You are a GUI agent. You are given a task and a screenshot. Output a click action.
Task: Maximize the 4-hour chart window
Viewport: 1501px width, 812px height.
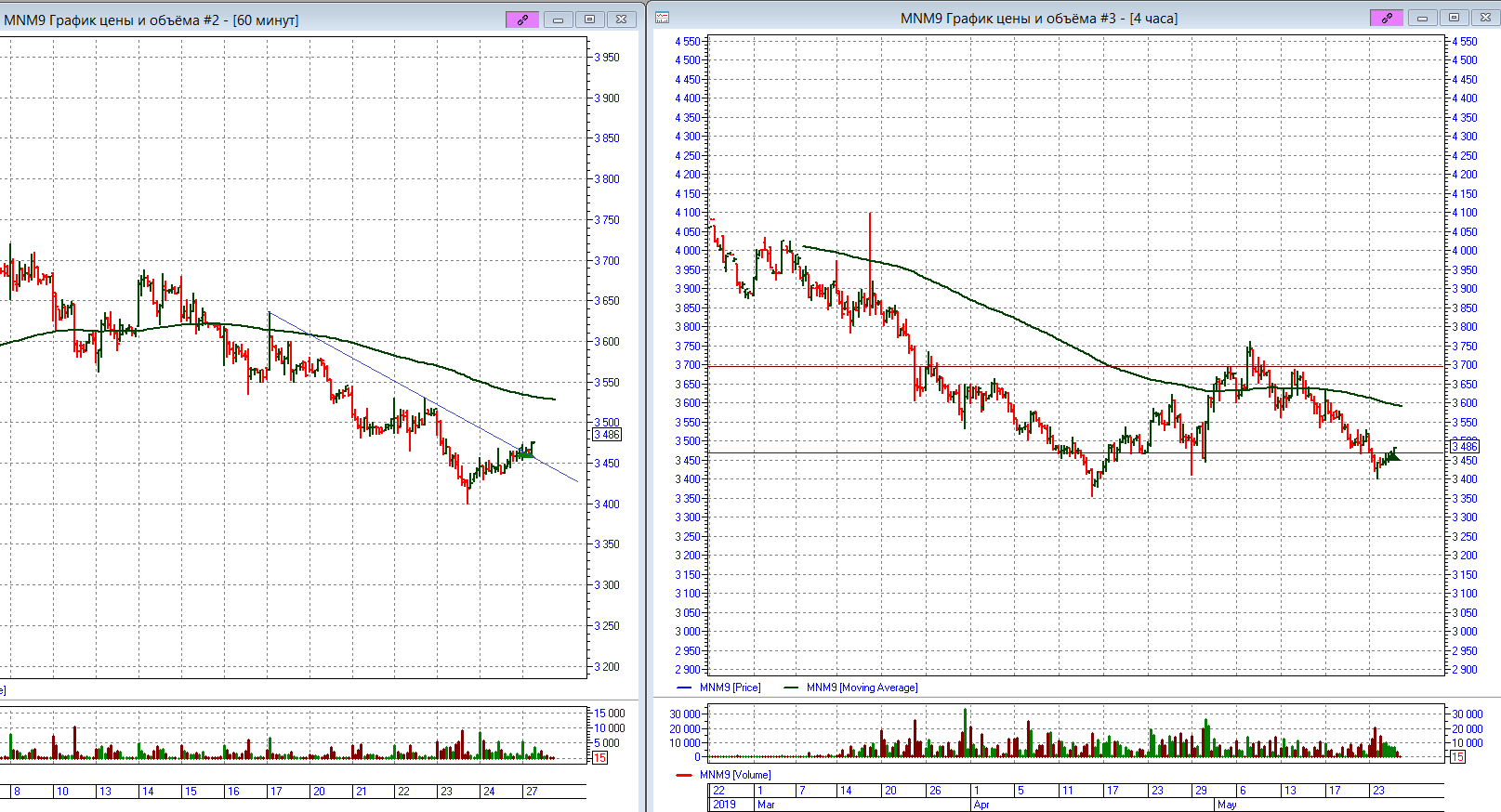pos(1454,18)
